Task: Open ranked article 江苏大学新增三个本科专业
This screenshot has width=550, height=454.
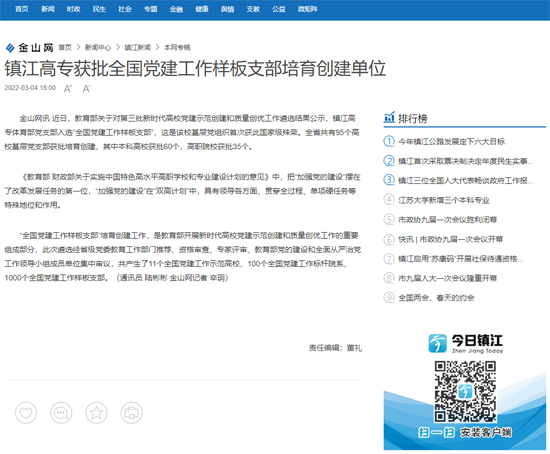Action: tap(444, 200)
